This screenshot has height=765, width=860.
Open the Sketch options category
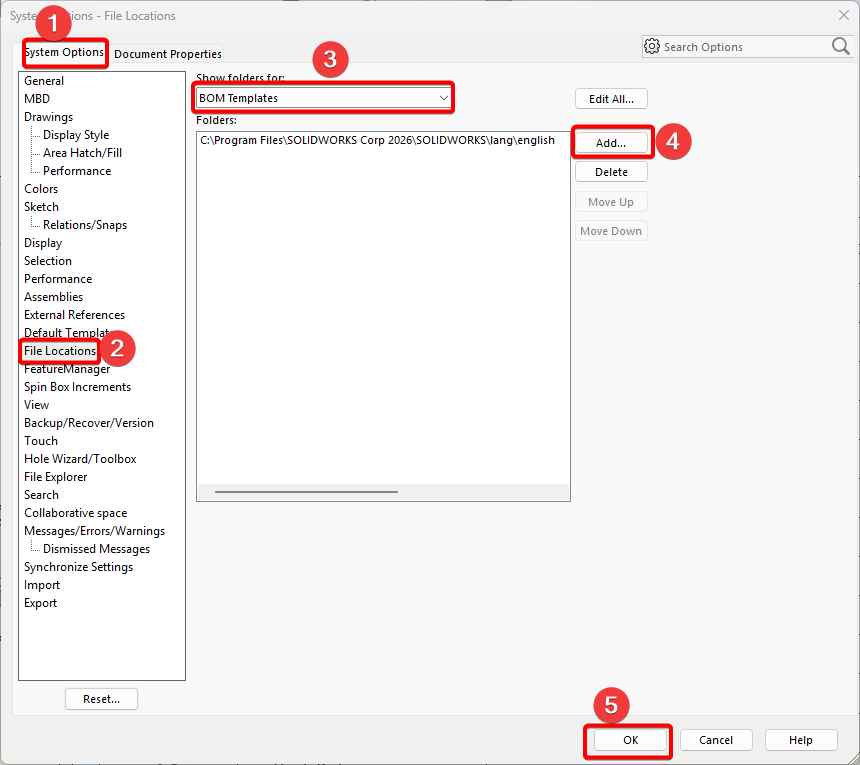tap(41, 207)
